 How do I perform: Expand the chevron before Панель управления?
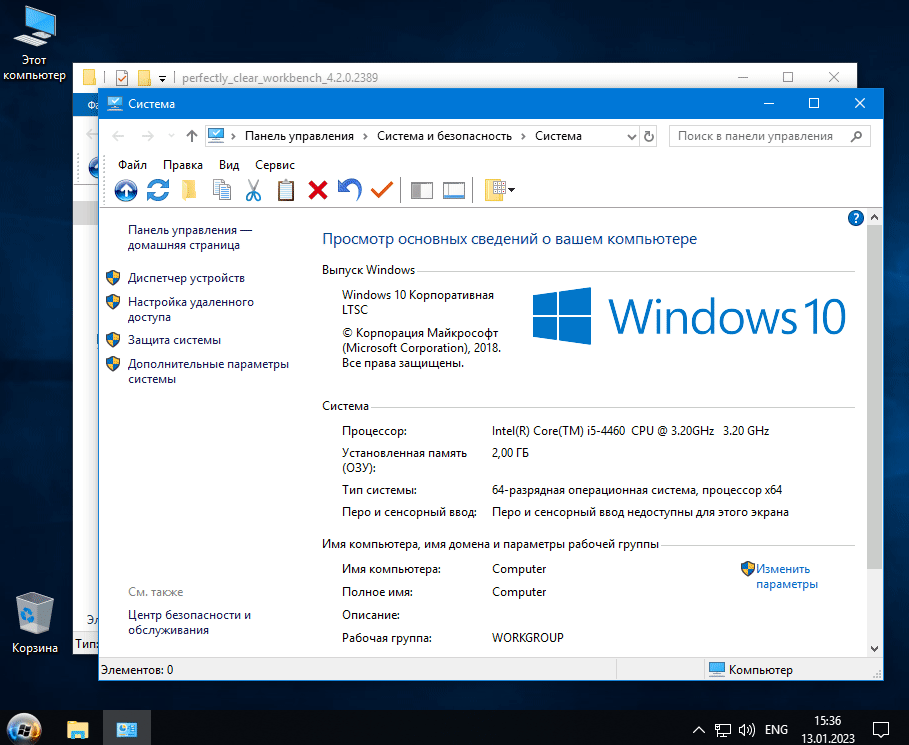pyautogui.click(x=234, y=136)
